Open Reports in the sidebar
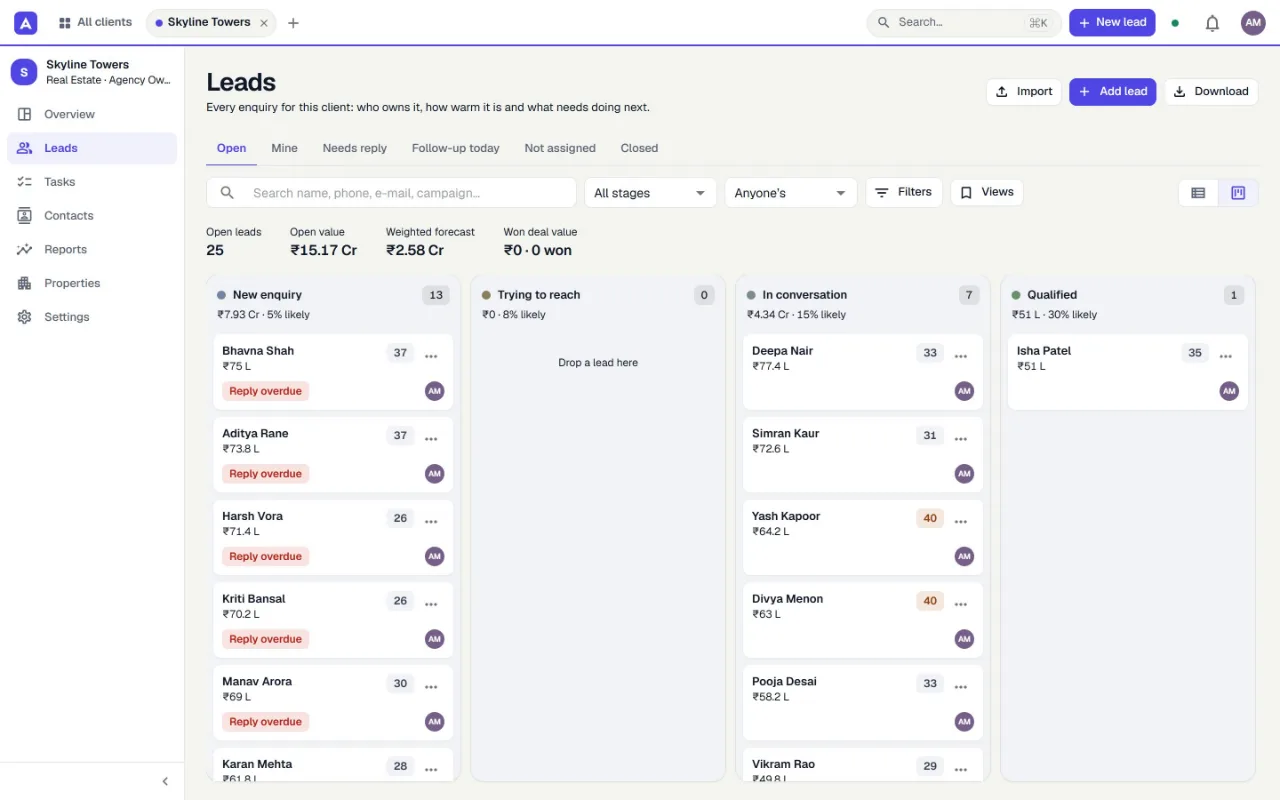Image resolution: width=1280 pixels, height=800 pixels. (92, 250)
